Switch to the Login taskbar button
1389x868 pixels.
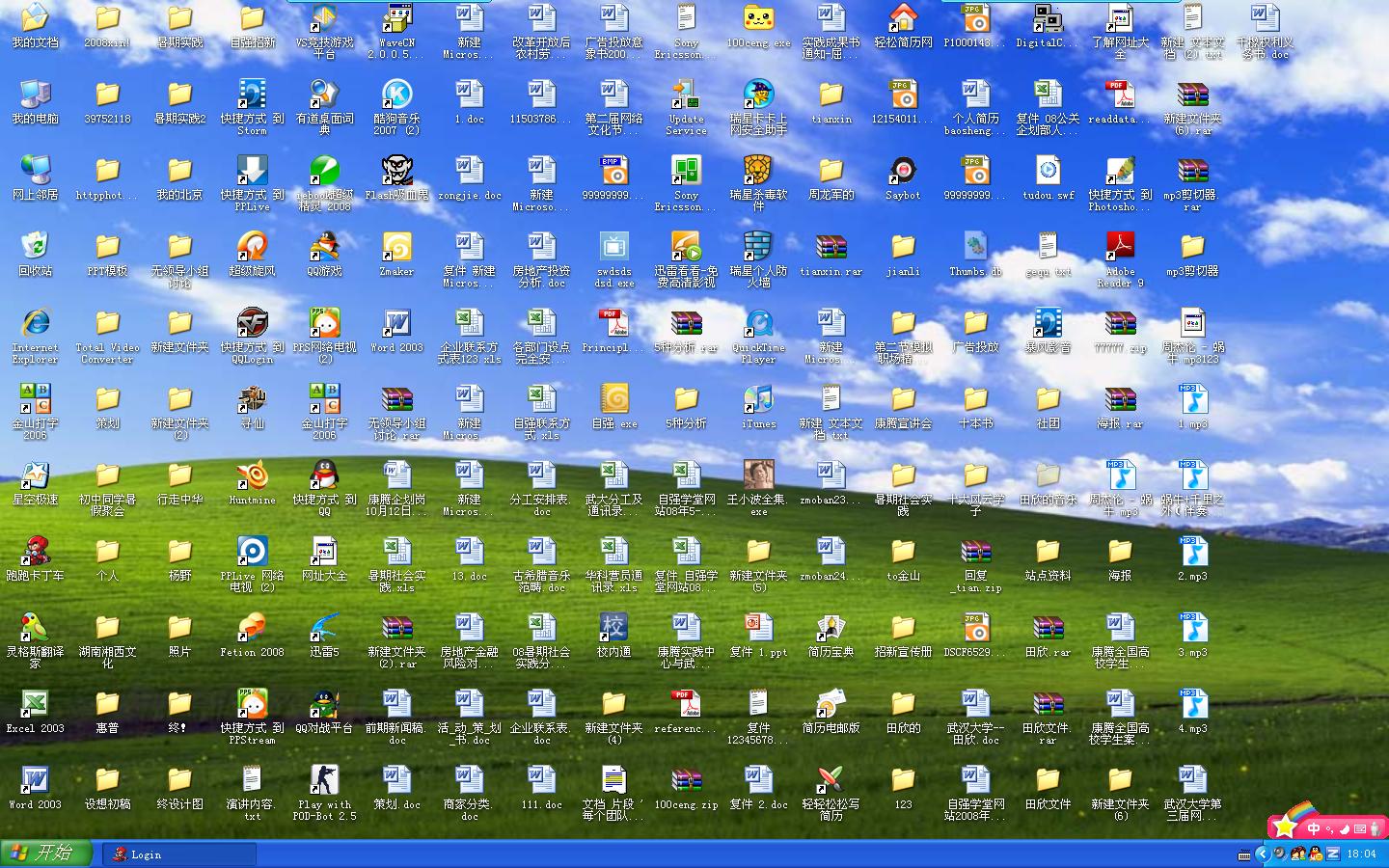point(177,854)
